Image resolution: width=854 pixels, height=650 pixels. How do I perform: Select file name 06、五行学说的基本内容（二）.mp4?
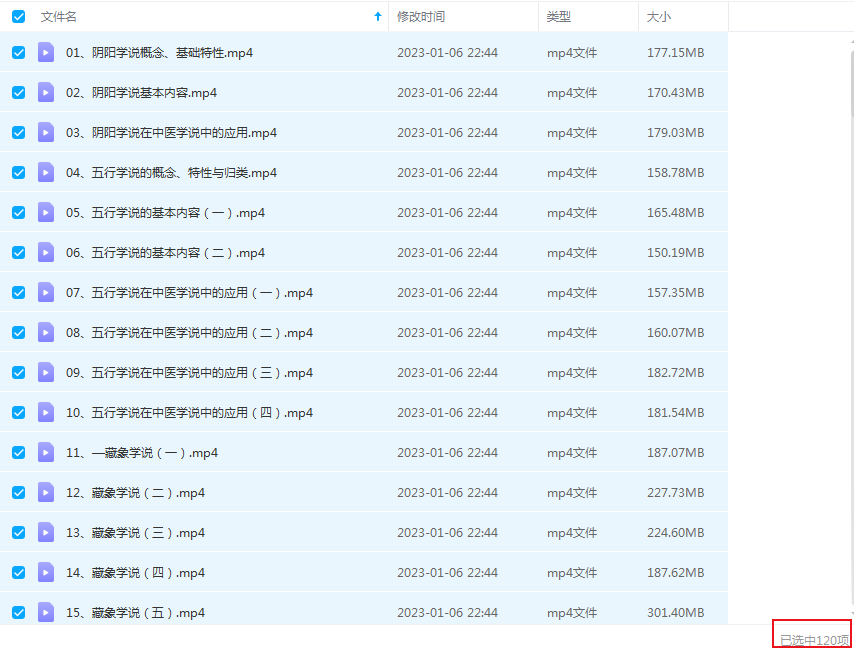[x=166, y=253]
